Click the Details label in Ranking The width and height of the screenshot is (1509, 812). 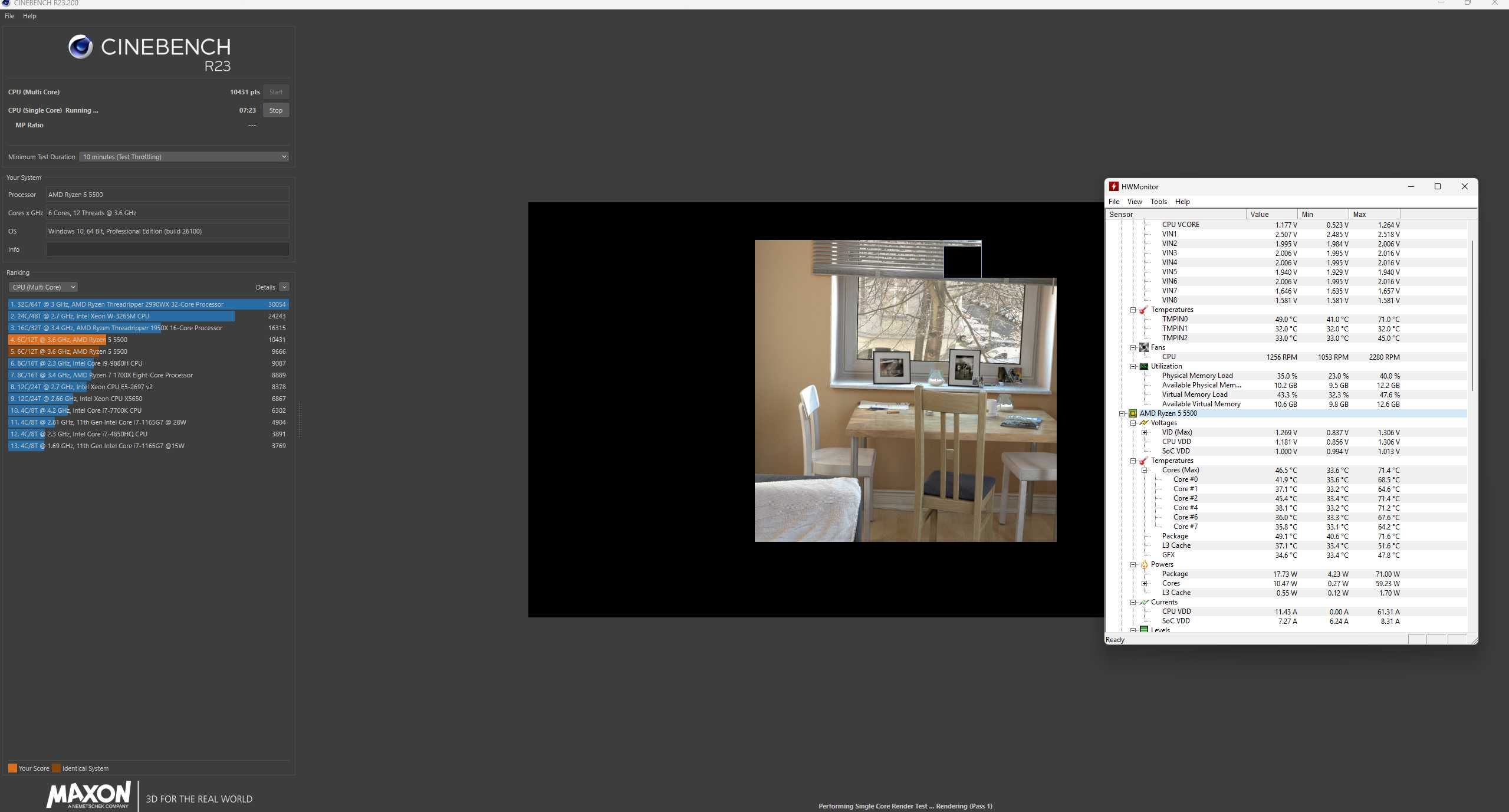265,287
